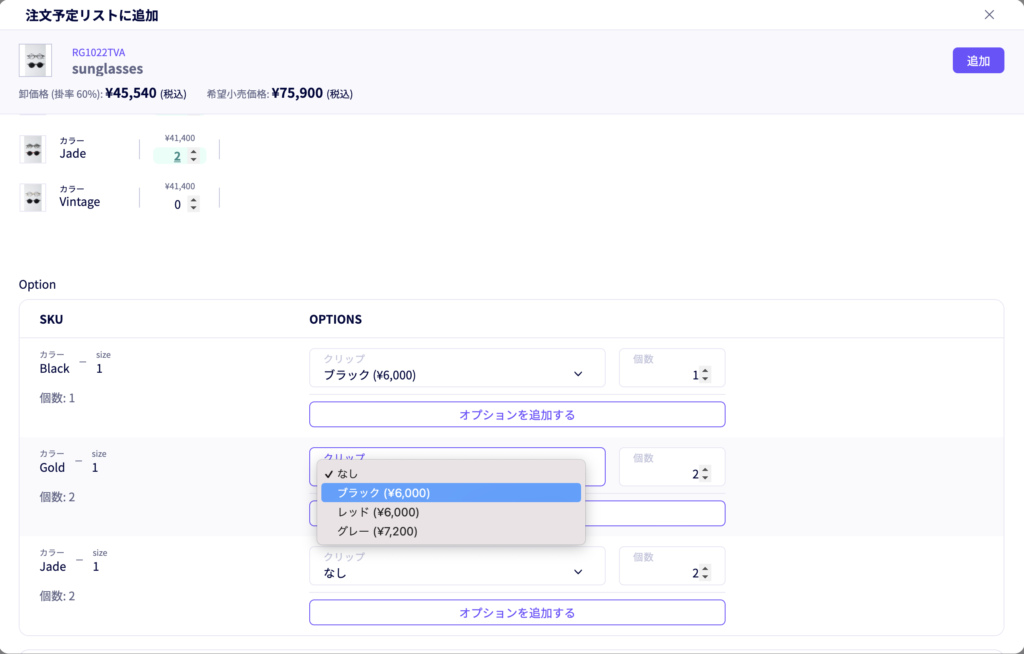Click the Option section heading
Viewport: 1024px width, 654px height.
(37, 284)
